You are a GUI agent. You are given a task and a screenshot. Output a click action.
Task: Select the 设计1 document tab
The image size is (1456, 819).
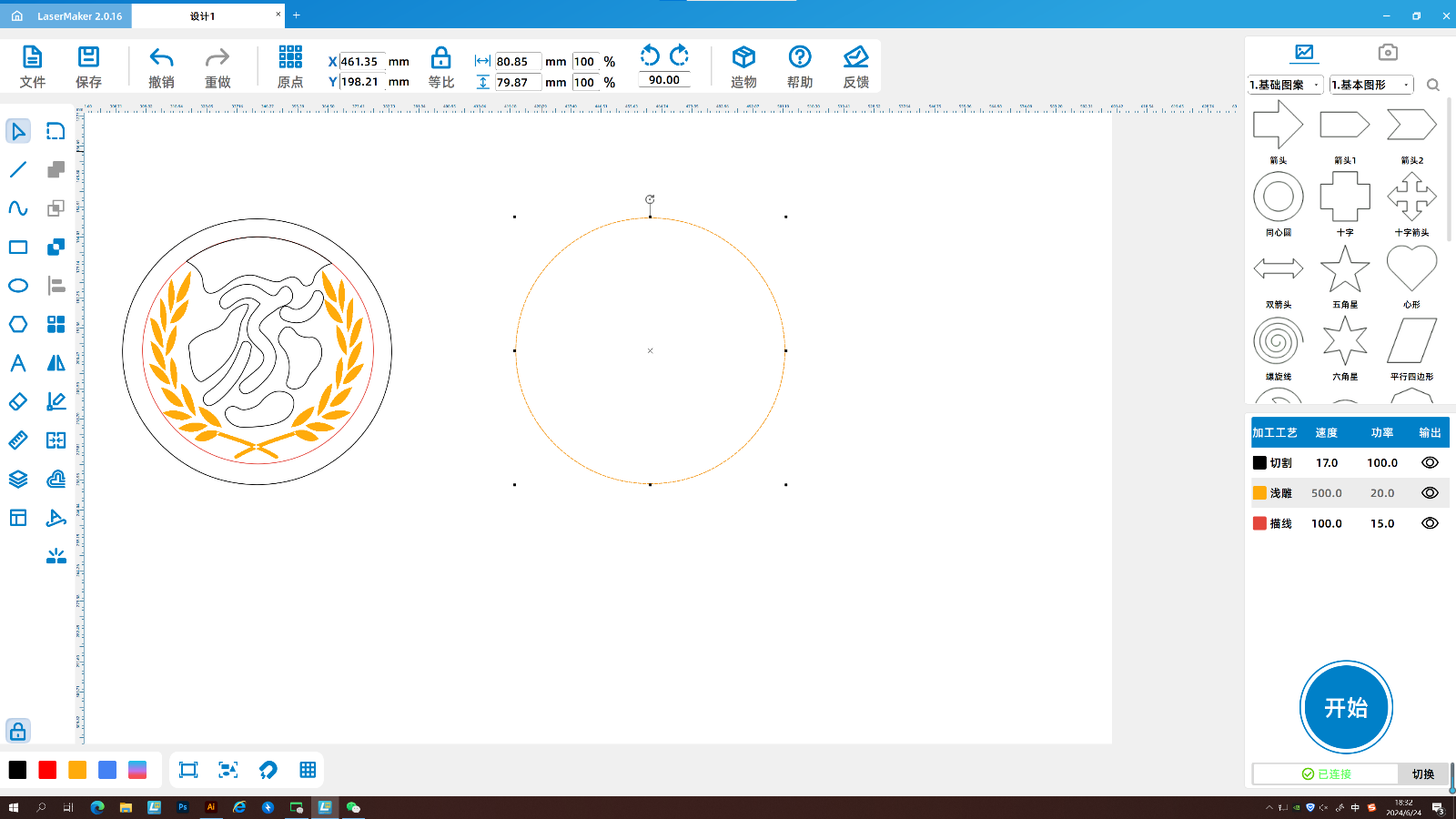tap(202, 16)
